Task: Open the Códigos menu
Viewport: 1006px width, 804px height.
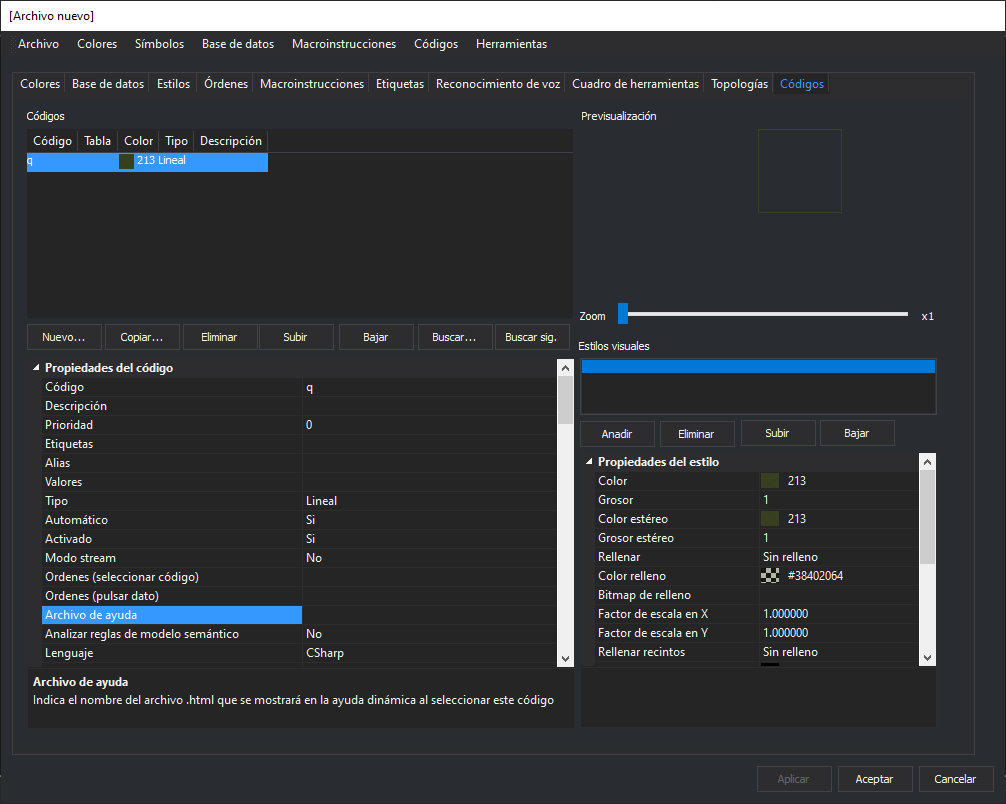Action: pos(436,44)
